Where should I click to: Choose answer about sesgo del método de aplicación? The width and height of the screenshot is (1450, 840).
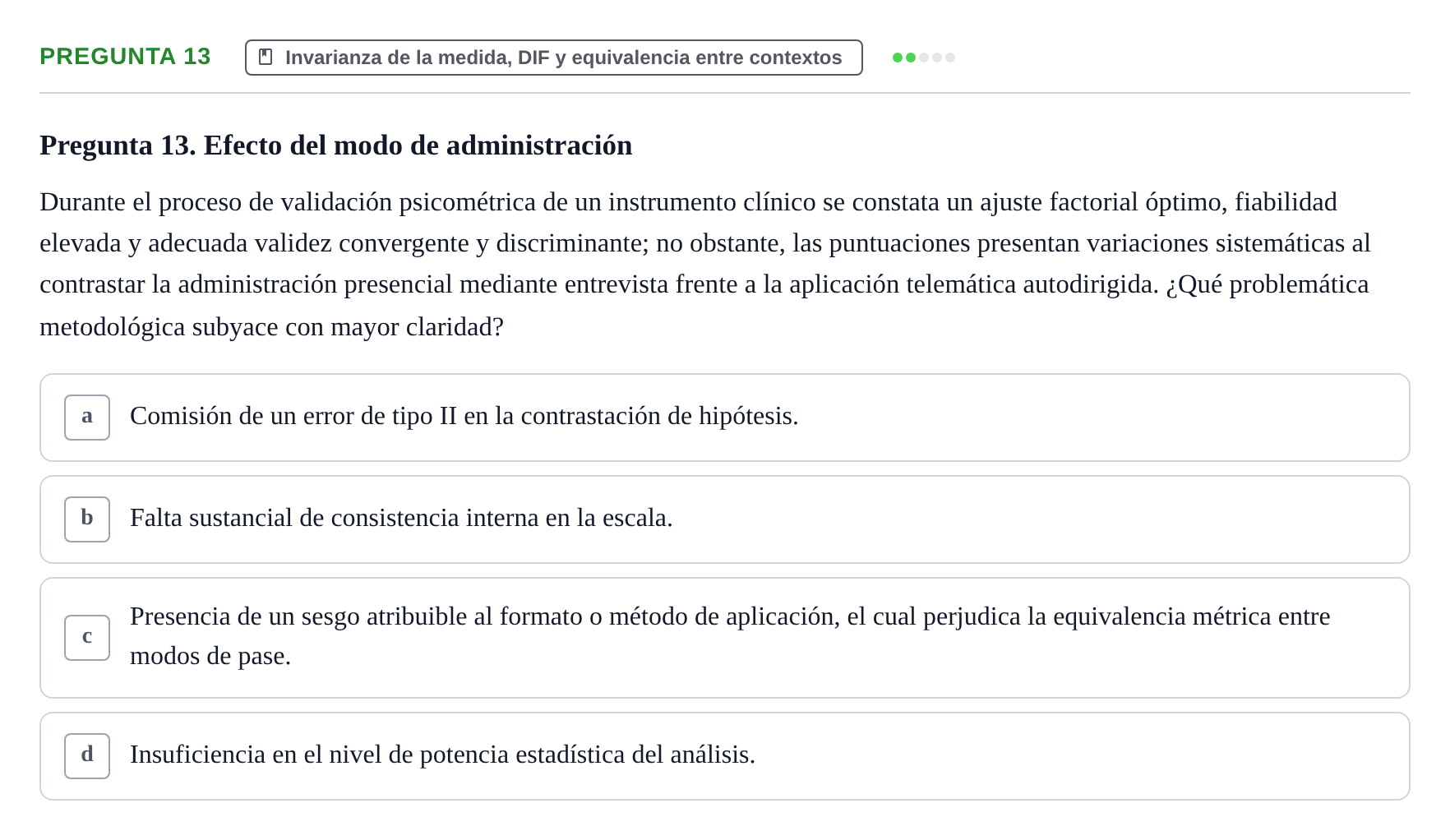pos(725,638)
